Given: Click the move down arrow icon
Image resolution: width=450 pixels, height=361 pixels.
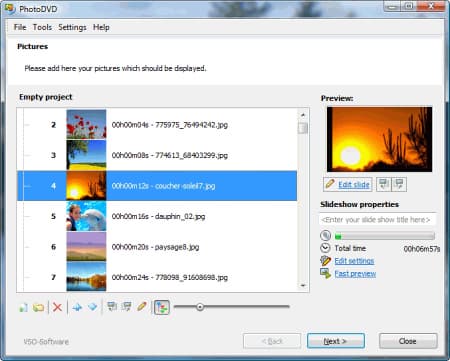Looking at the screenshot, I should tap(92, 307).
